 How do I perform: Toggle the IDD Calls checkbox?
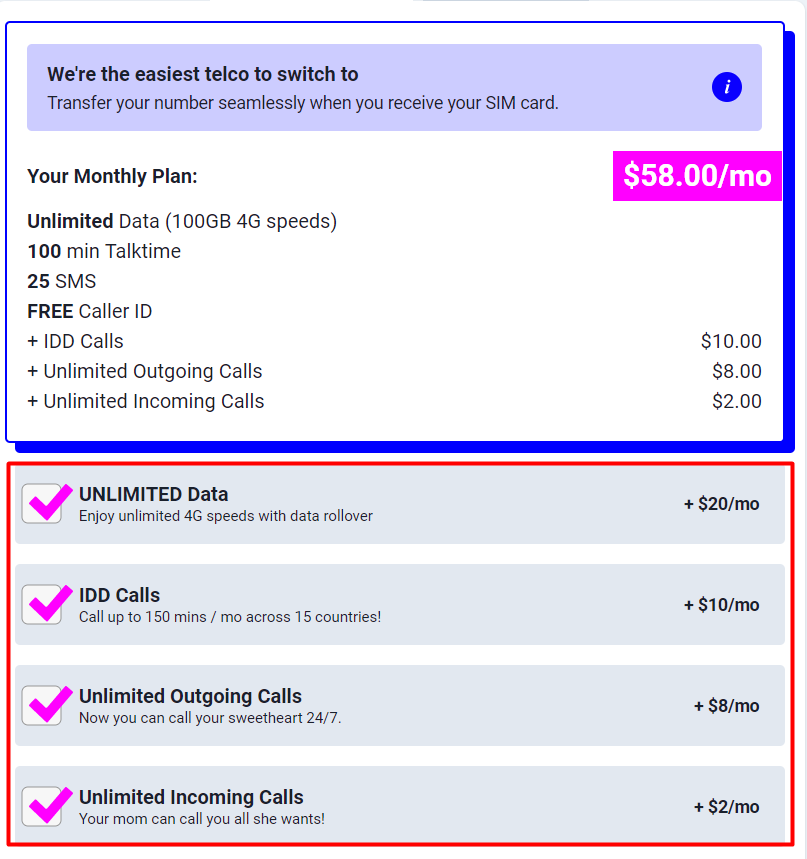pyautogui.click(x=42, y=605)
